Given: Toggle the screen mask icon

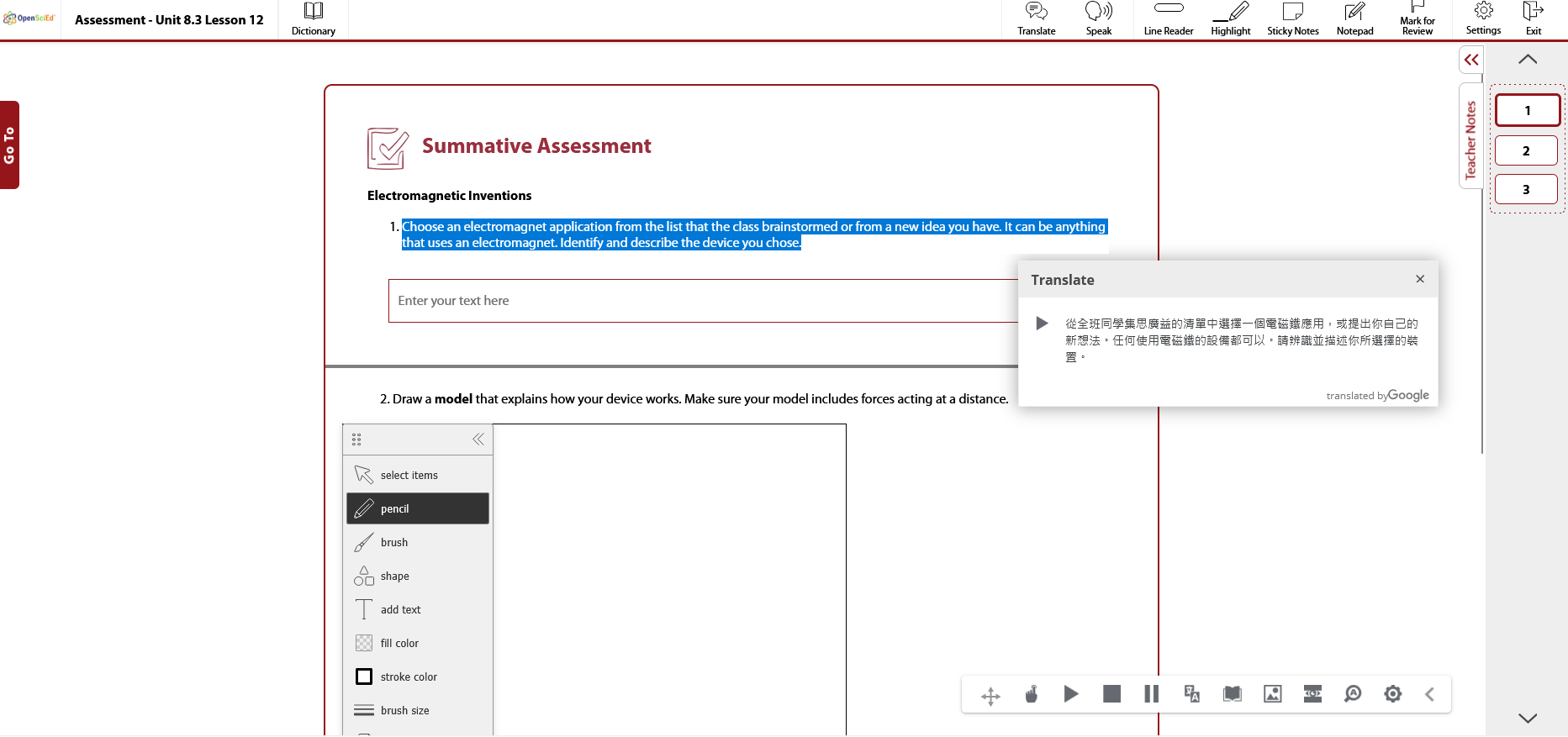Looking at the screenshot, I should 1312,693.
